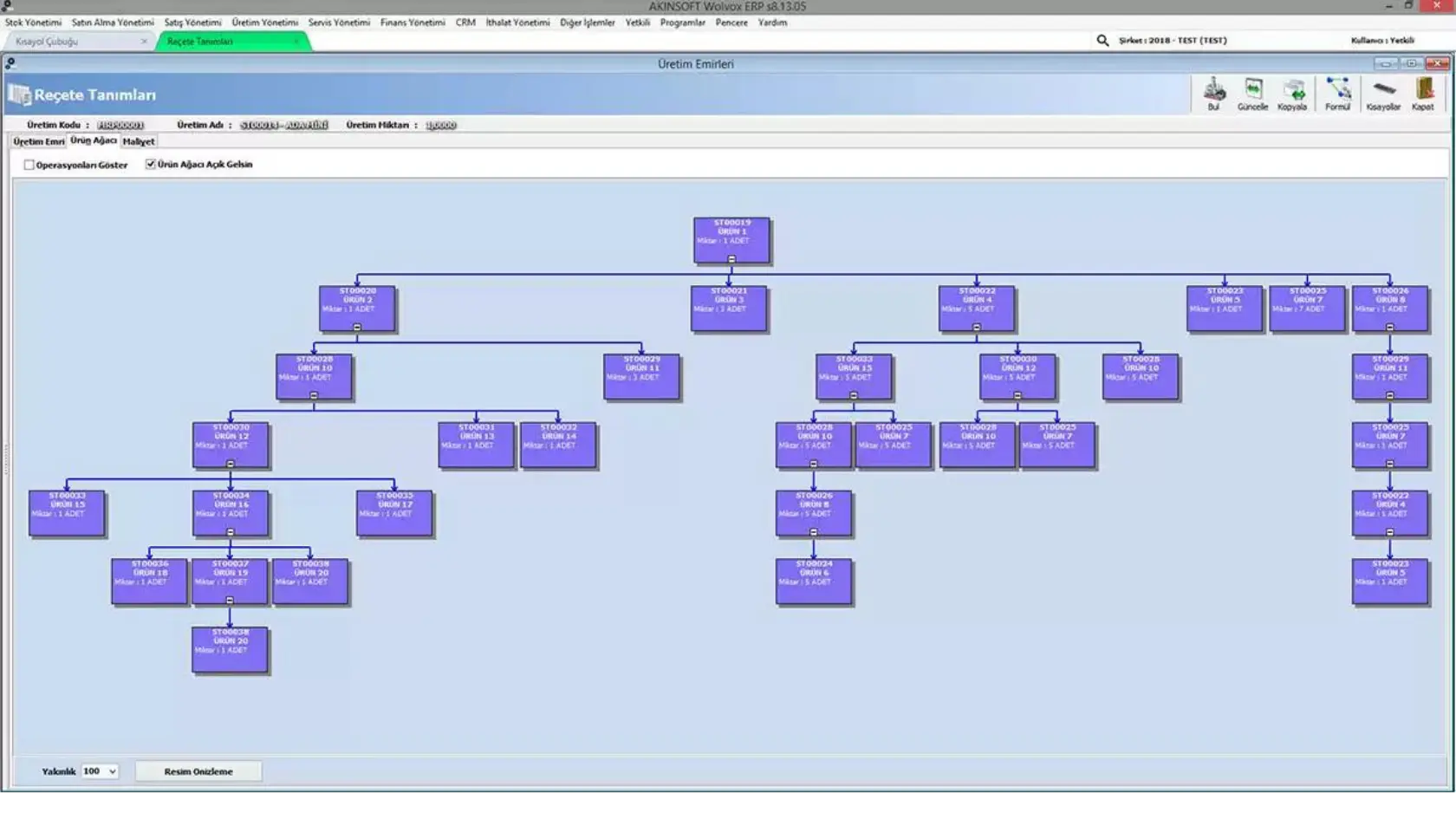Viewport: 1456px width, 819px height.
Task: Open the Finans Yönetimi menu
Action: click(413, 23)
